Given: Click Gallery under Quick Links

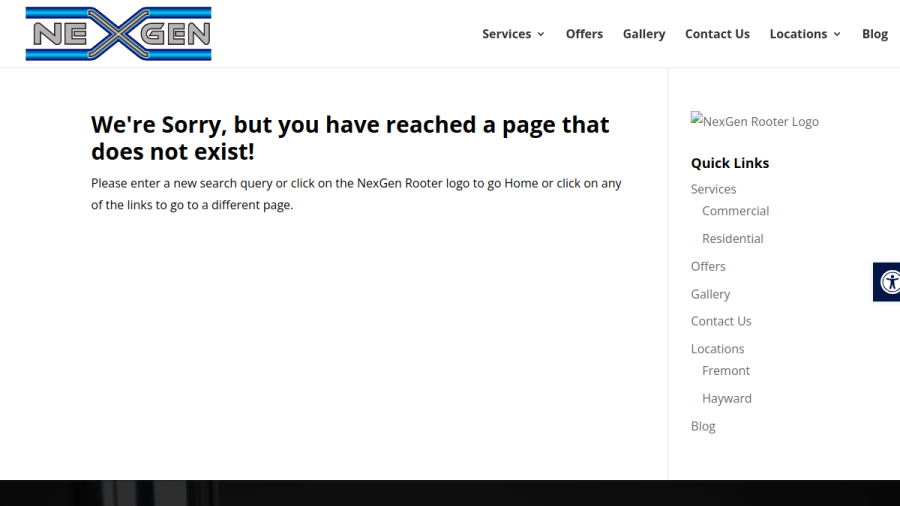Looking at the screenshot, I should coord(710,294).
